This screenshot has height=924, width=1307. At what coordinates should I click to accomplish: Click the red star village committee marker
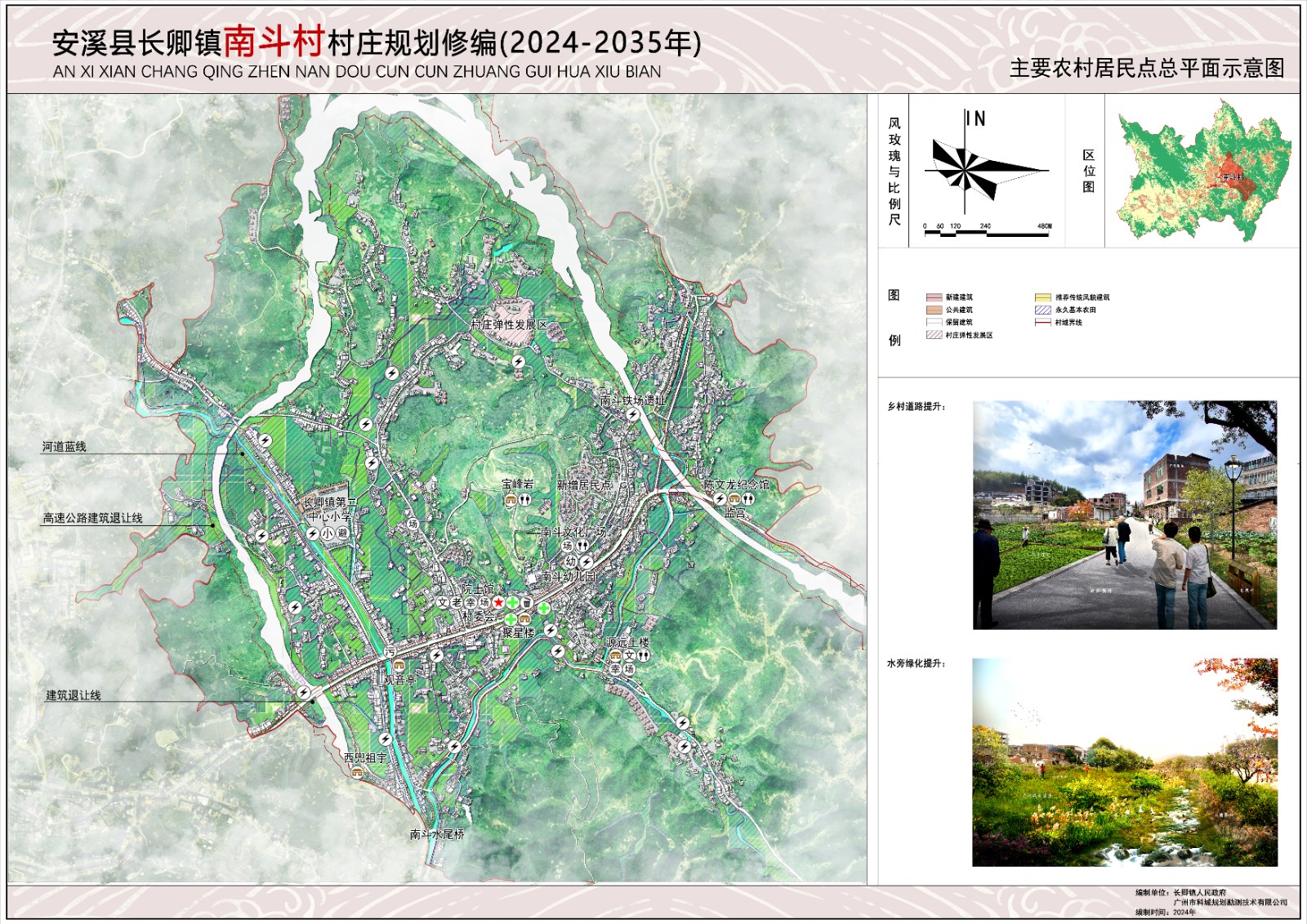coord(498,602)
